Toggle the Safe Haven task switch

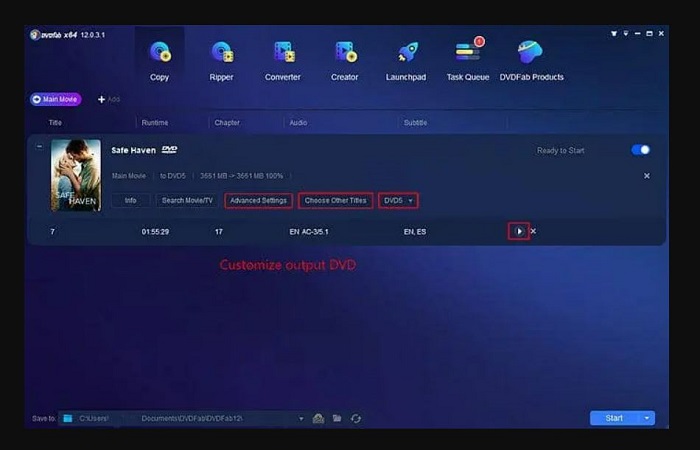tap(641, 150)
